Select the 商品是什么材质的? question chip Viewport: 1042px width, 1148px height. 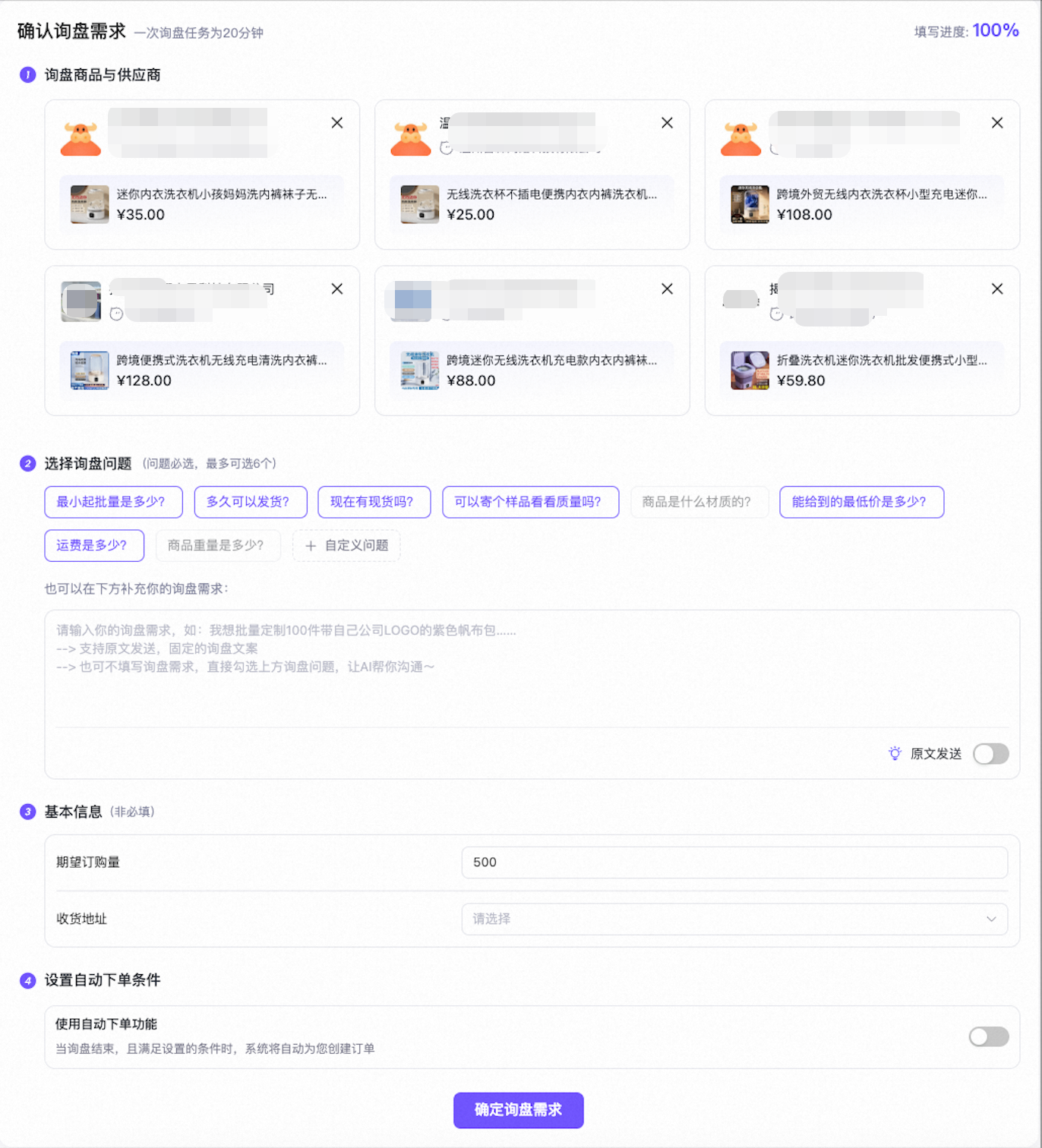coord(699,502)
